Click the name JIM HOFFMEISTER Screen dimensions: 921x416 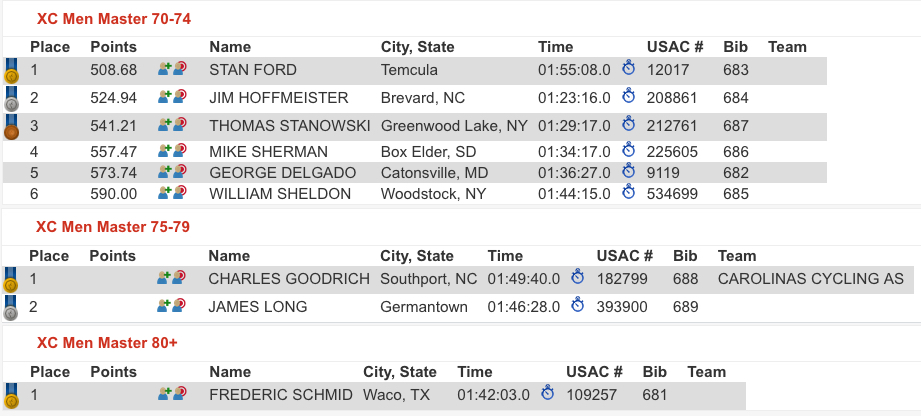click(x=279, y=98)
